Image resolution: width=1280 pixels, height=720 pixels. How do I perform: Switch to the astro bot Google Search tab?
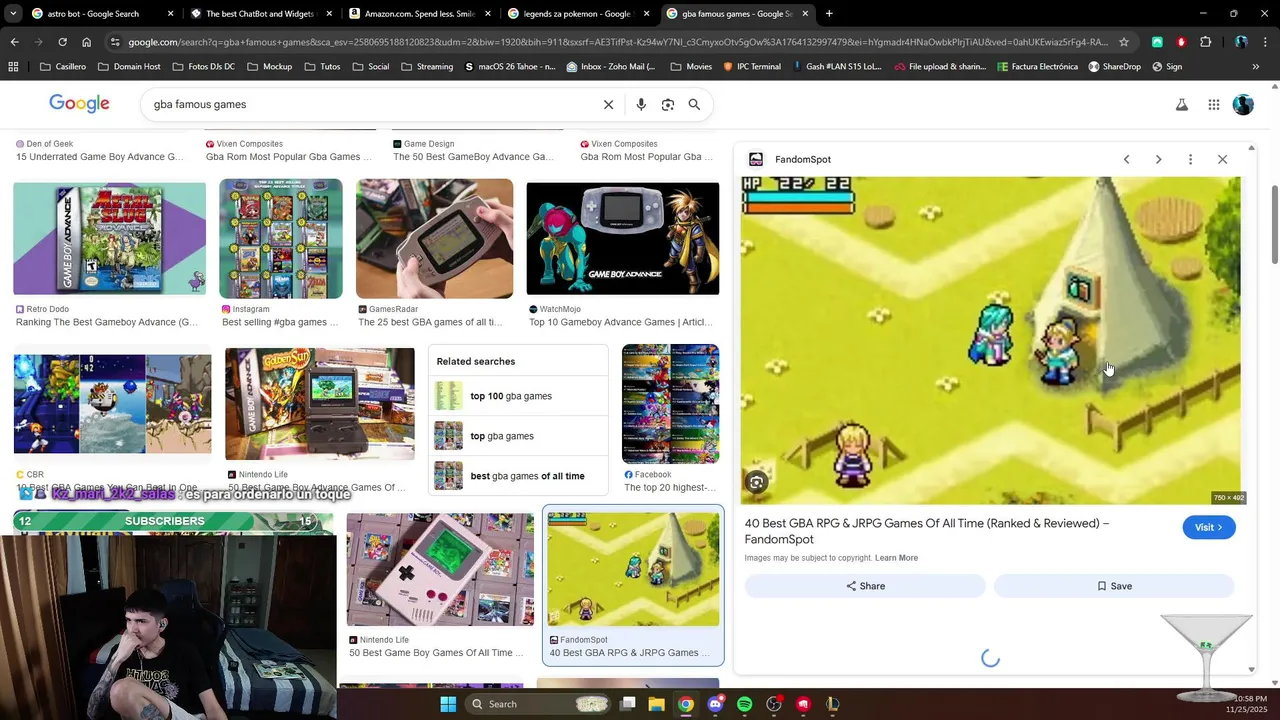click(x=102, y=14)
